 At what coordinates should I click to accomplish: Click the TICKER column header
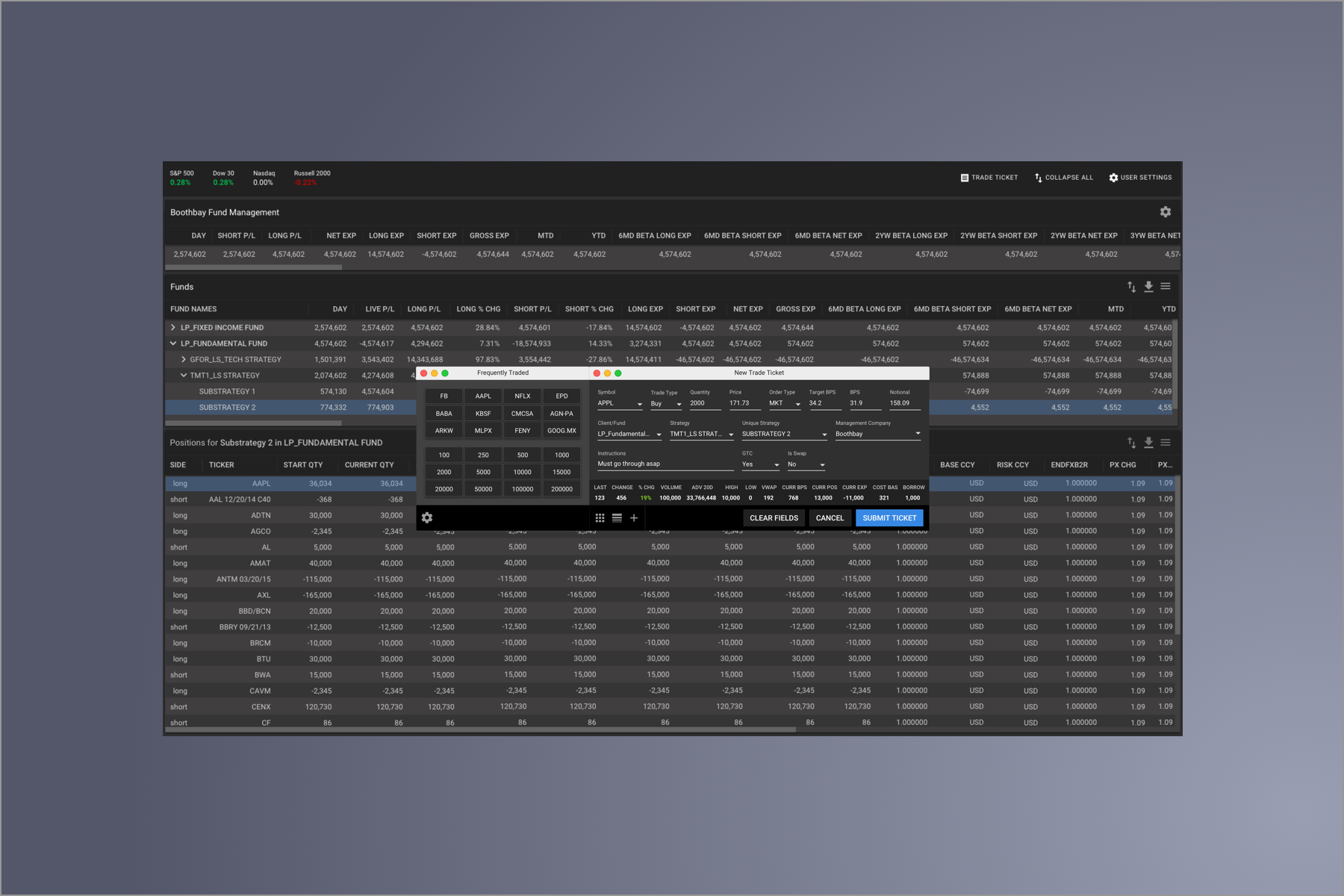[x=221, y=465]
